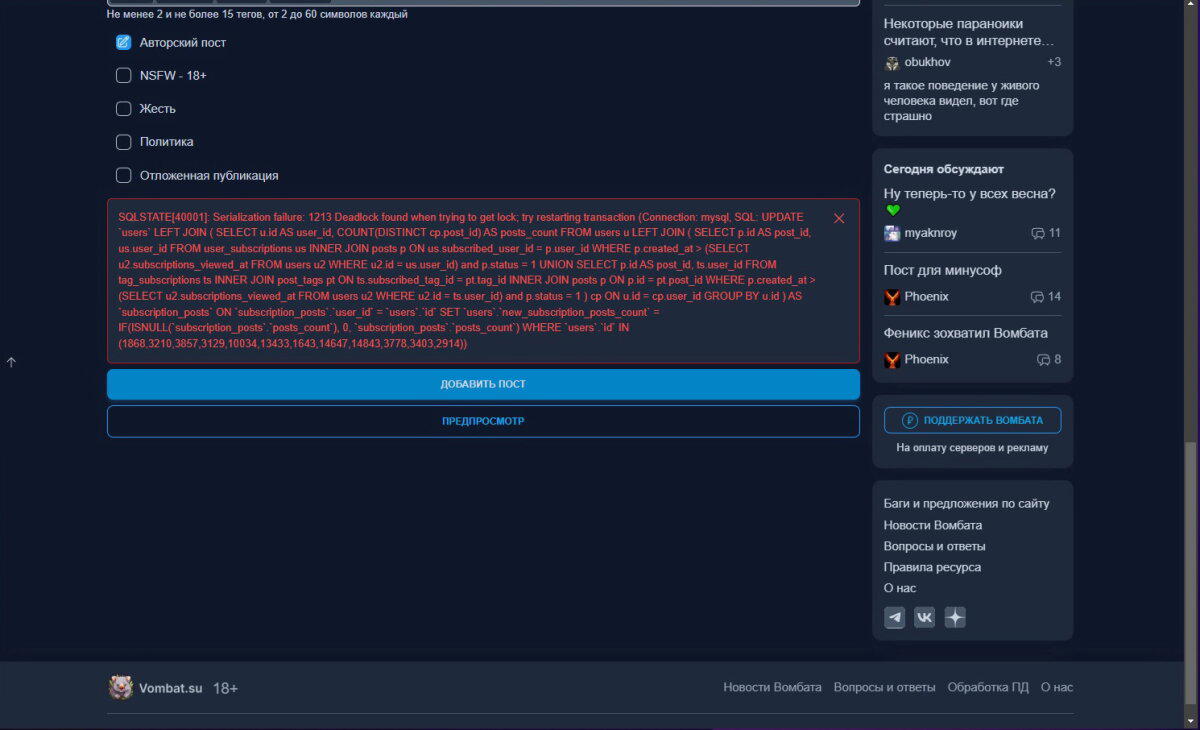Click comment text я такое поведение у живого
This screenshot has height=730, width=1200.
[961, 101]
